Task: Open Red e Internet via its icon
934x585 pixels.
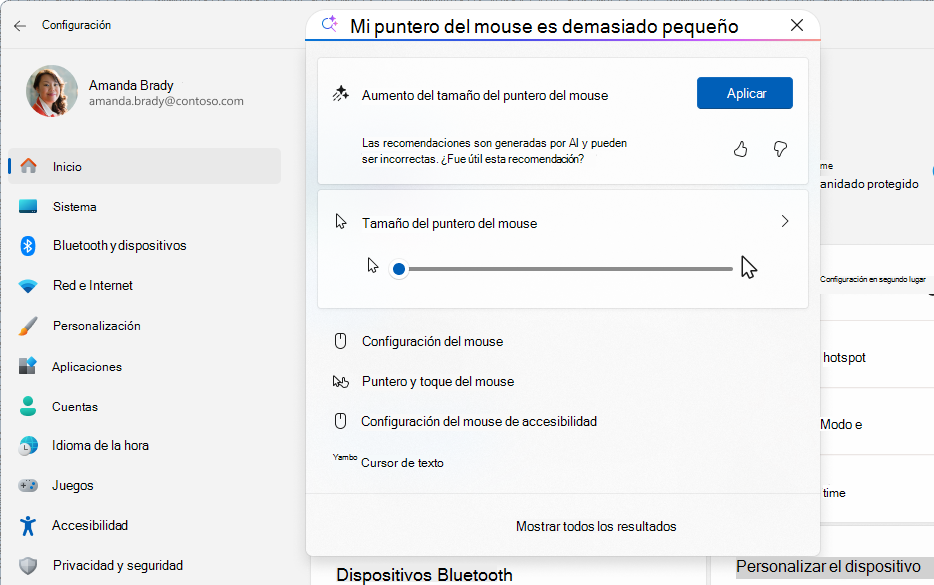Action: click(x=29, y=285)
